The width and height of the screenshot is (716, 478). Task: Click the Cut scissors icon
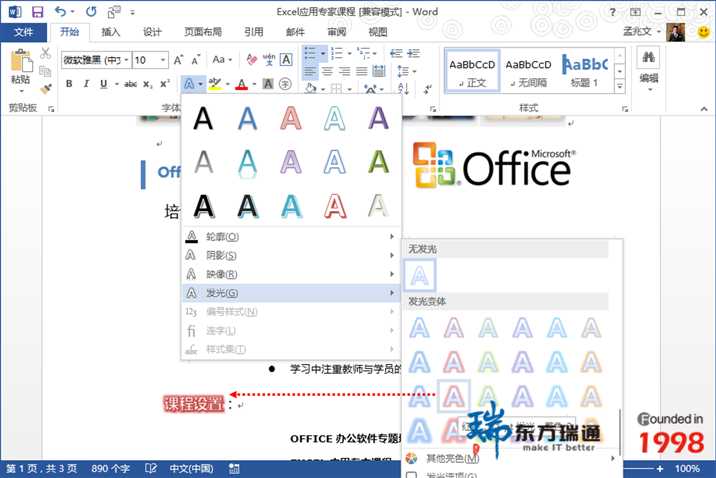point(45,53)
